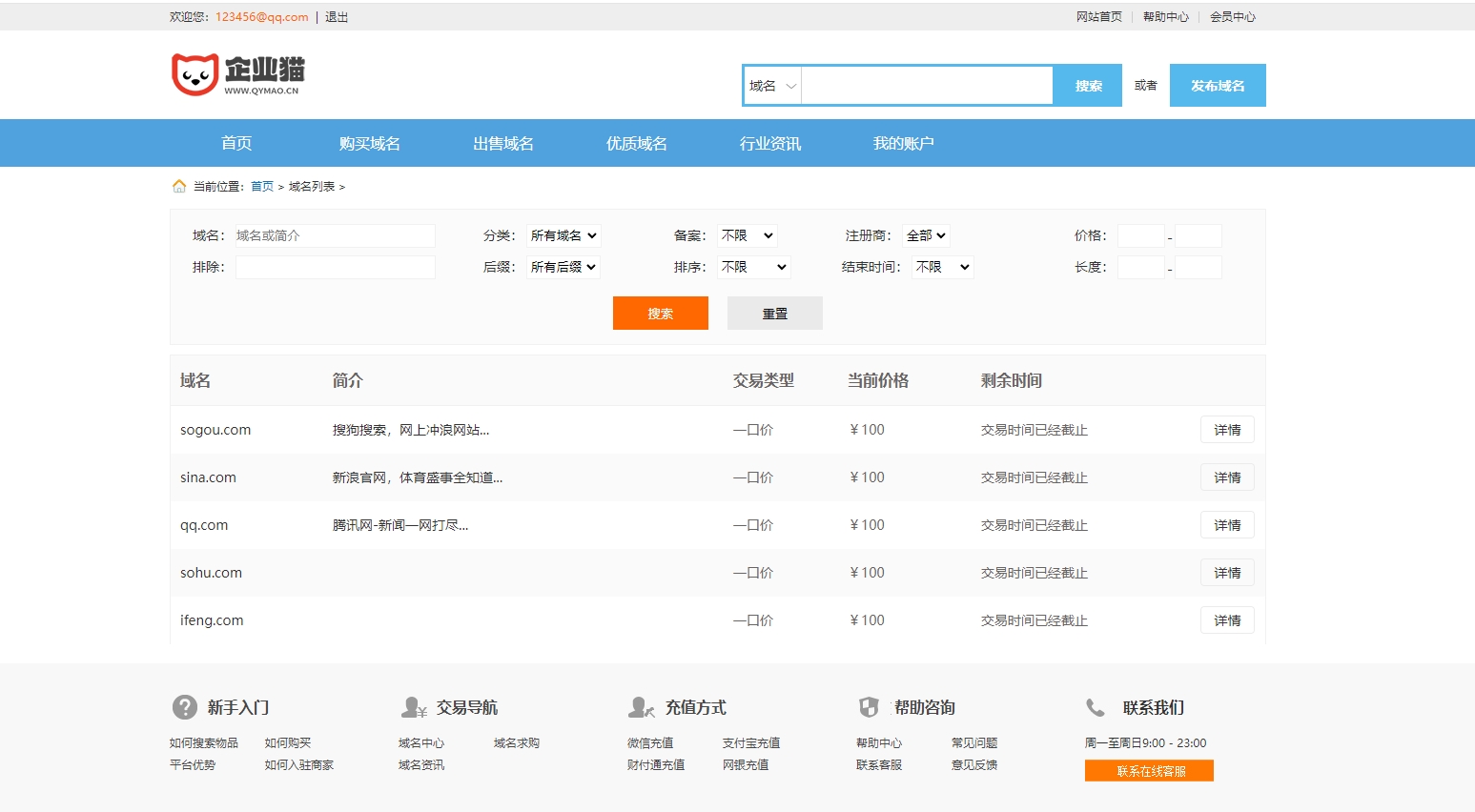Screen dimensions: 1475x812
Task: Click the 企业猫 cat logo
Action: click(238, 74)
